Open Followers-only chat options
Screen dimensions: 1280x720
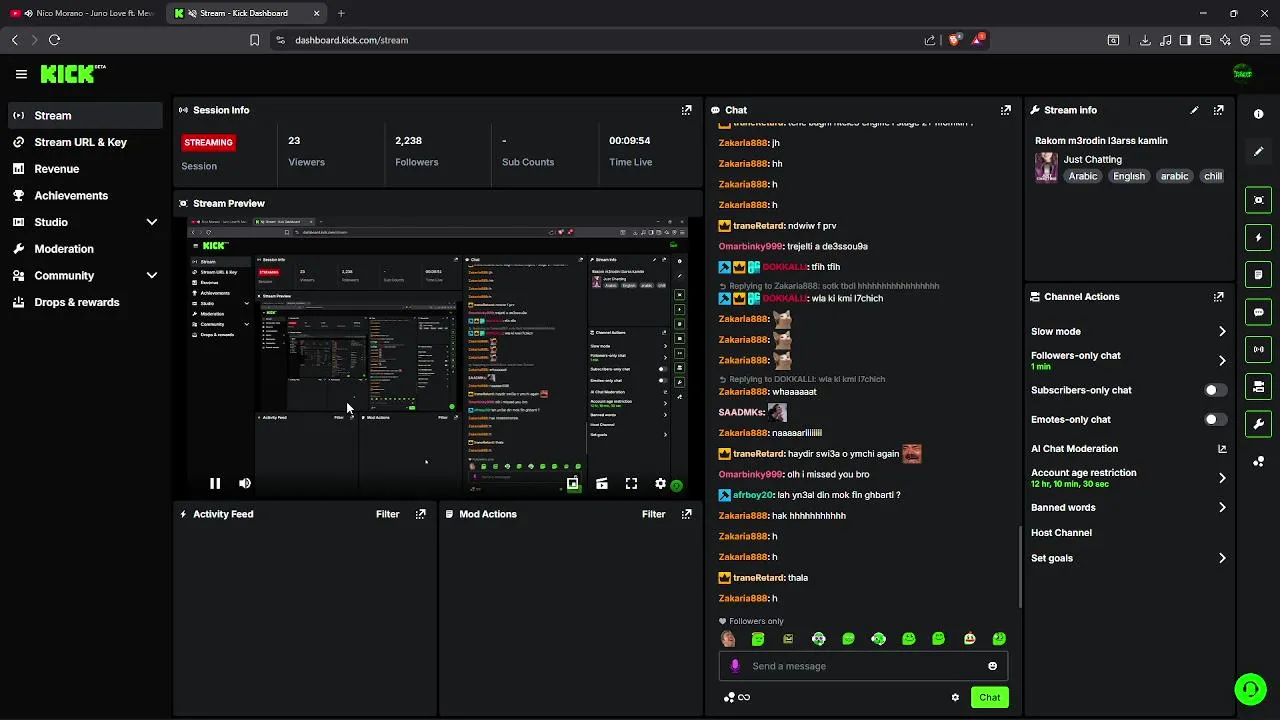(x=1128, y=360)
